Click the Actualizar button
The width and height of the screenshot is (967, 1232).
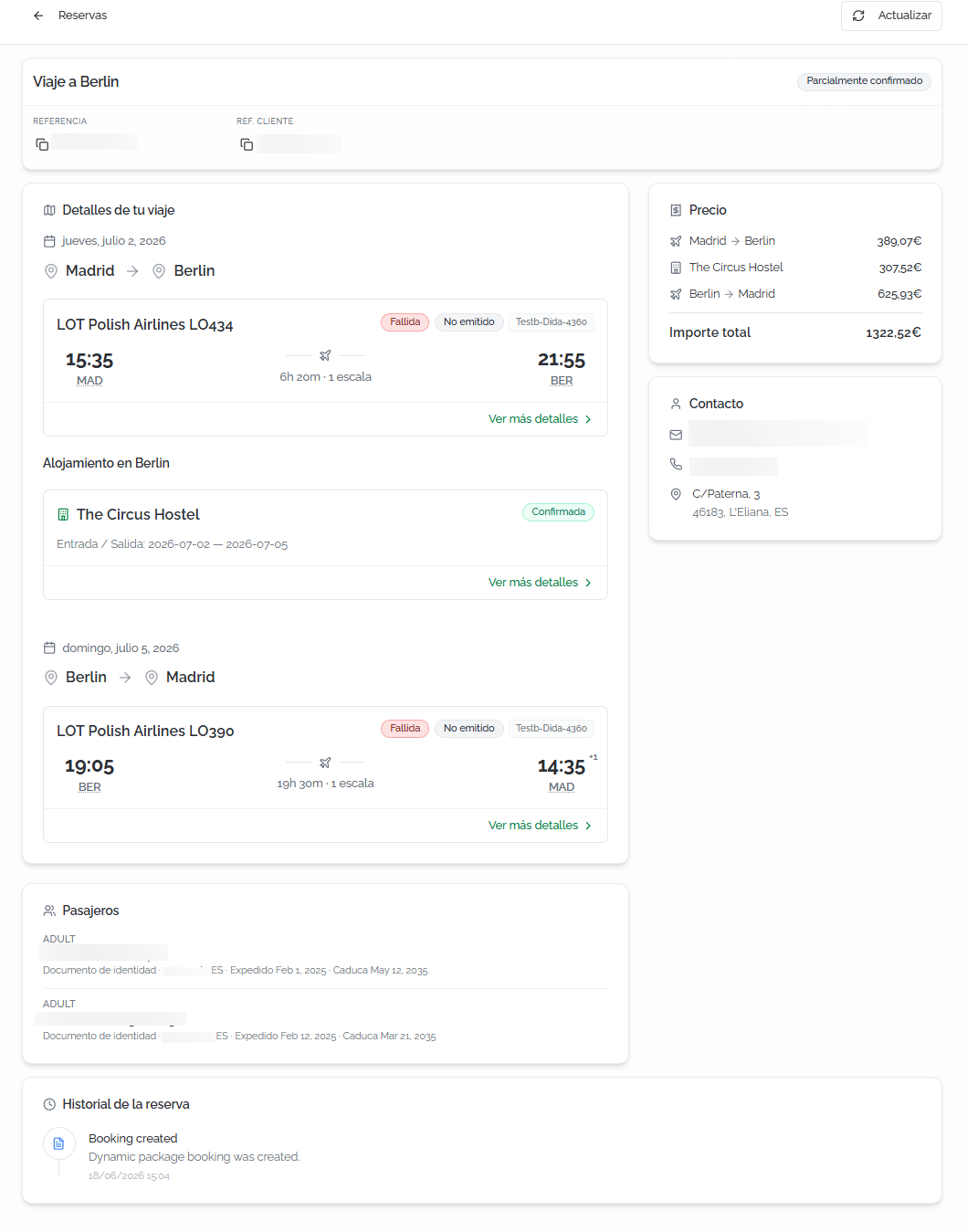coord(891,16)
